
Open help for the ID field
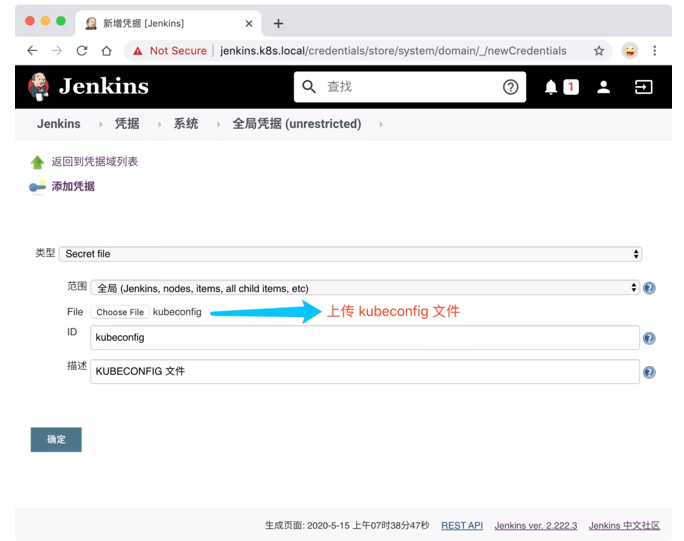click(649, 338)
